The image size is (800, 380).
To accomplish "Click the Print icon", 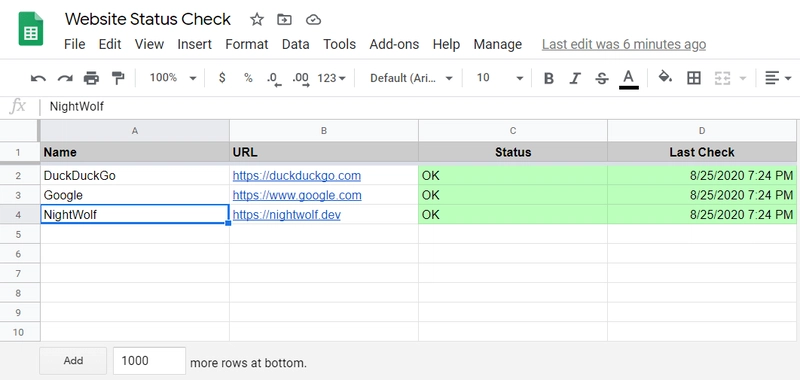I will pyautogui.click(x=91, y=78).
